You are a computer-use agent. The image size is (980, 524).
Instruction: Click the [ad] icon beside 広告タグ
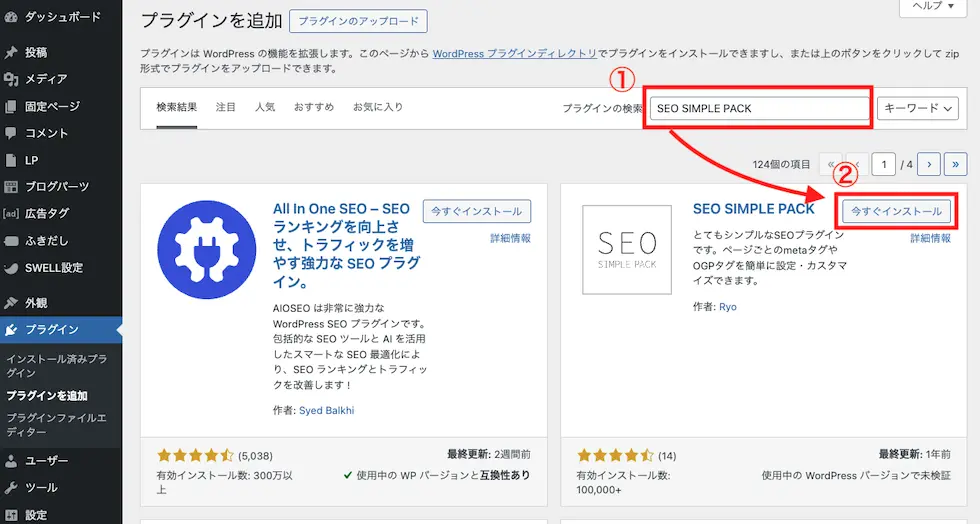10,213
